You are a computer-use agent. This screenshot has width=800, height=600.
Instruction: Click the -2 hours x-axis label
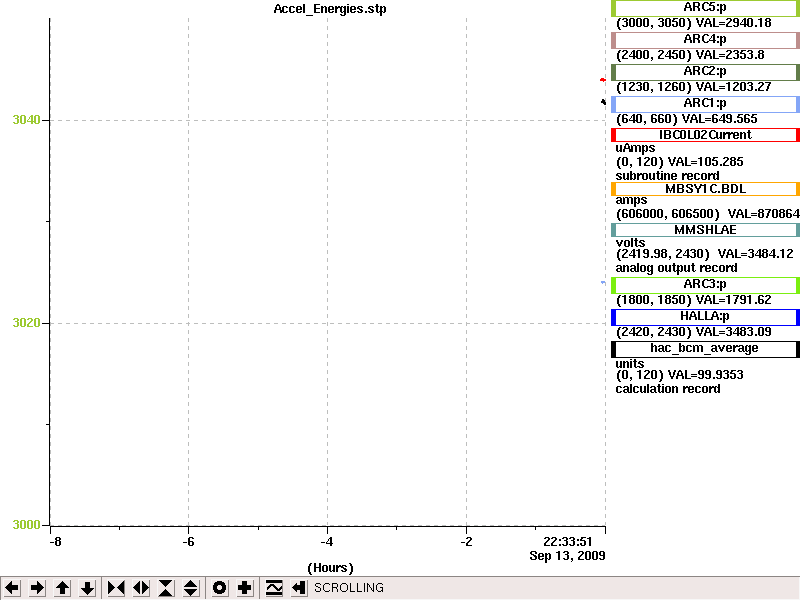click(x=466, y=542)
